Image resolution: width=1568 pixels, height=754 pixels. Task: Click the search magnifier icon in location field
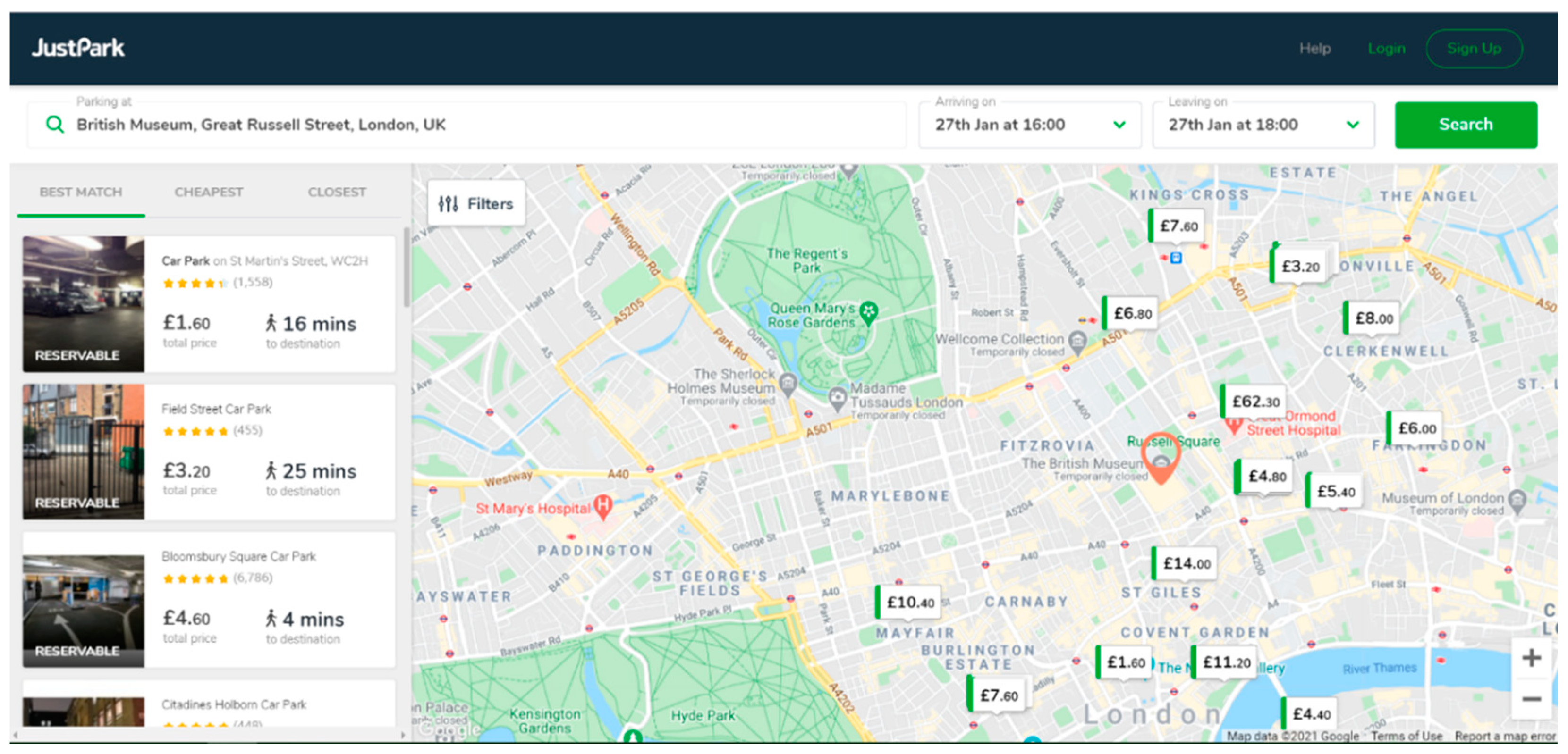pyautogui.click(x=55, y=125)
